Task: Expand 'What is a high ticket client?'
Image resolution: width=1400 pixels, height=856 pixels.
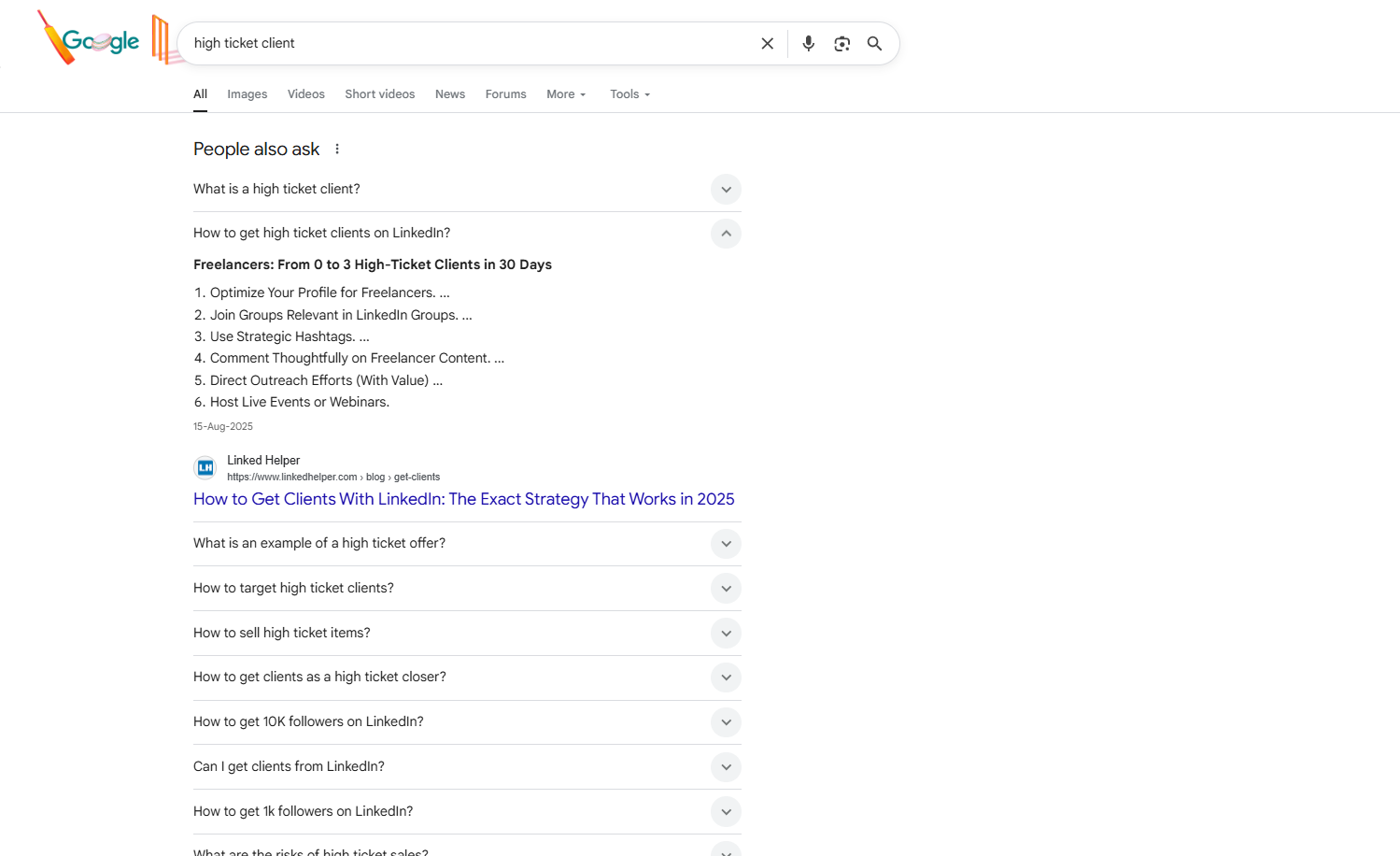Action: click(x=726, y=189)
